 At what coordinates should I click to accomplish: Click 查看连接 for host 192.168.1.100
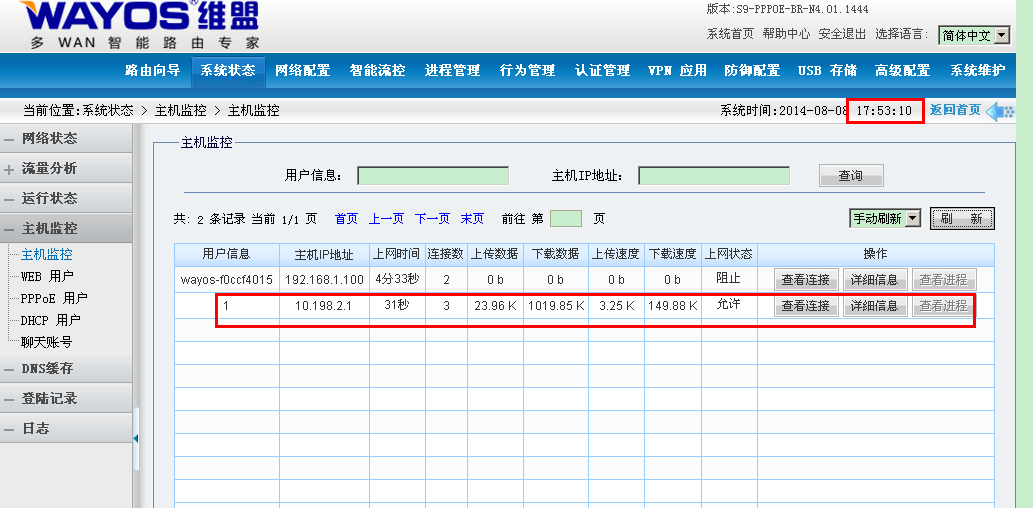click(805, 280)
